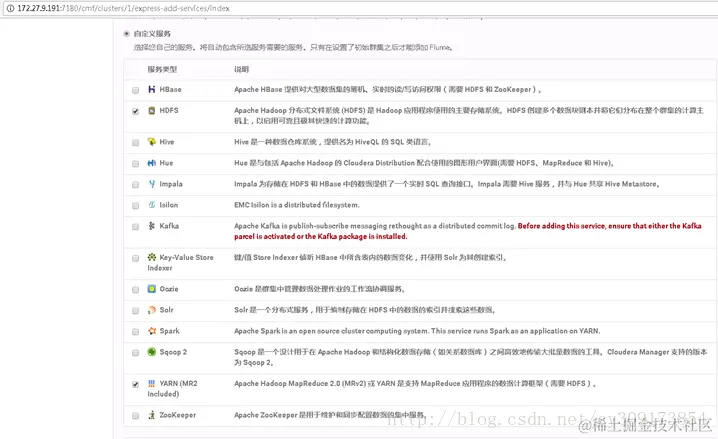718x439 pixels.
Task: Tick the Oozie service checkbox
Action: click(x=136, y=290)
